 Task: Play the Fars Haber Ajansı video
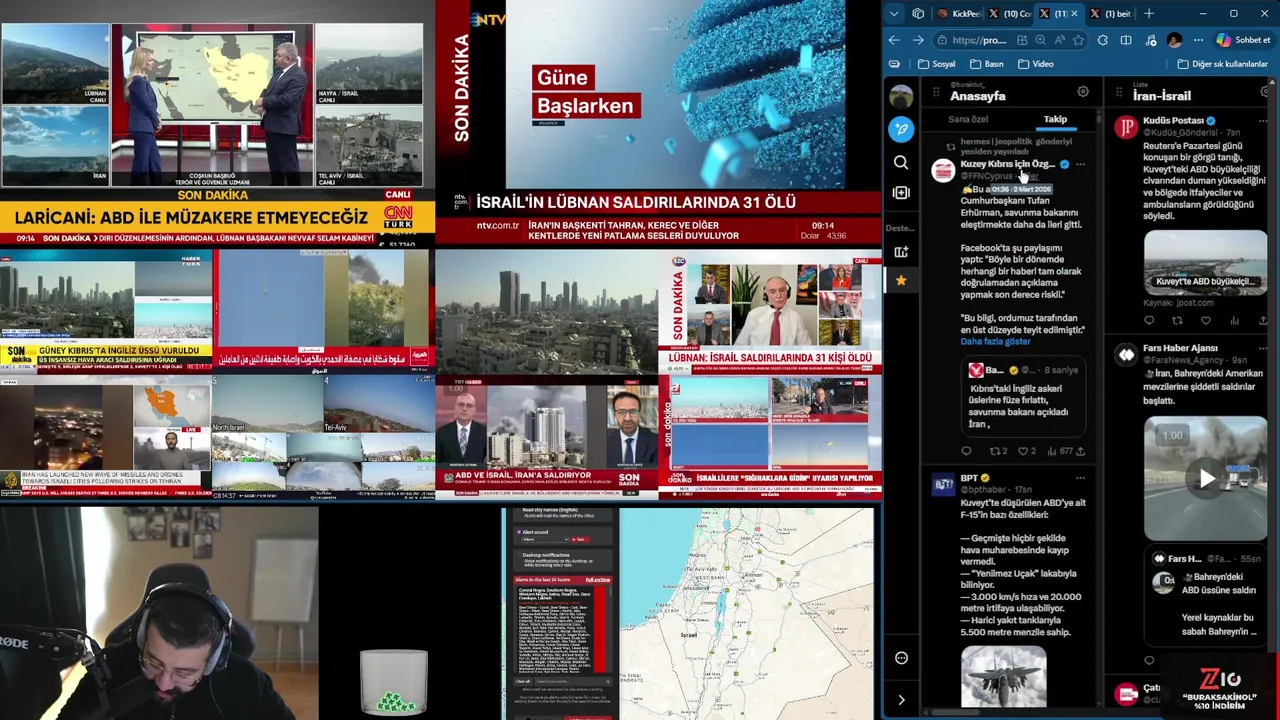pos(1207,478)
